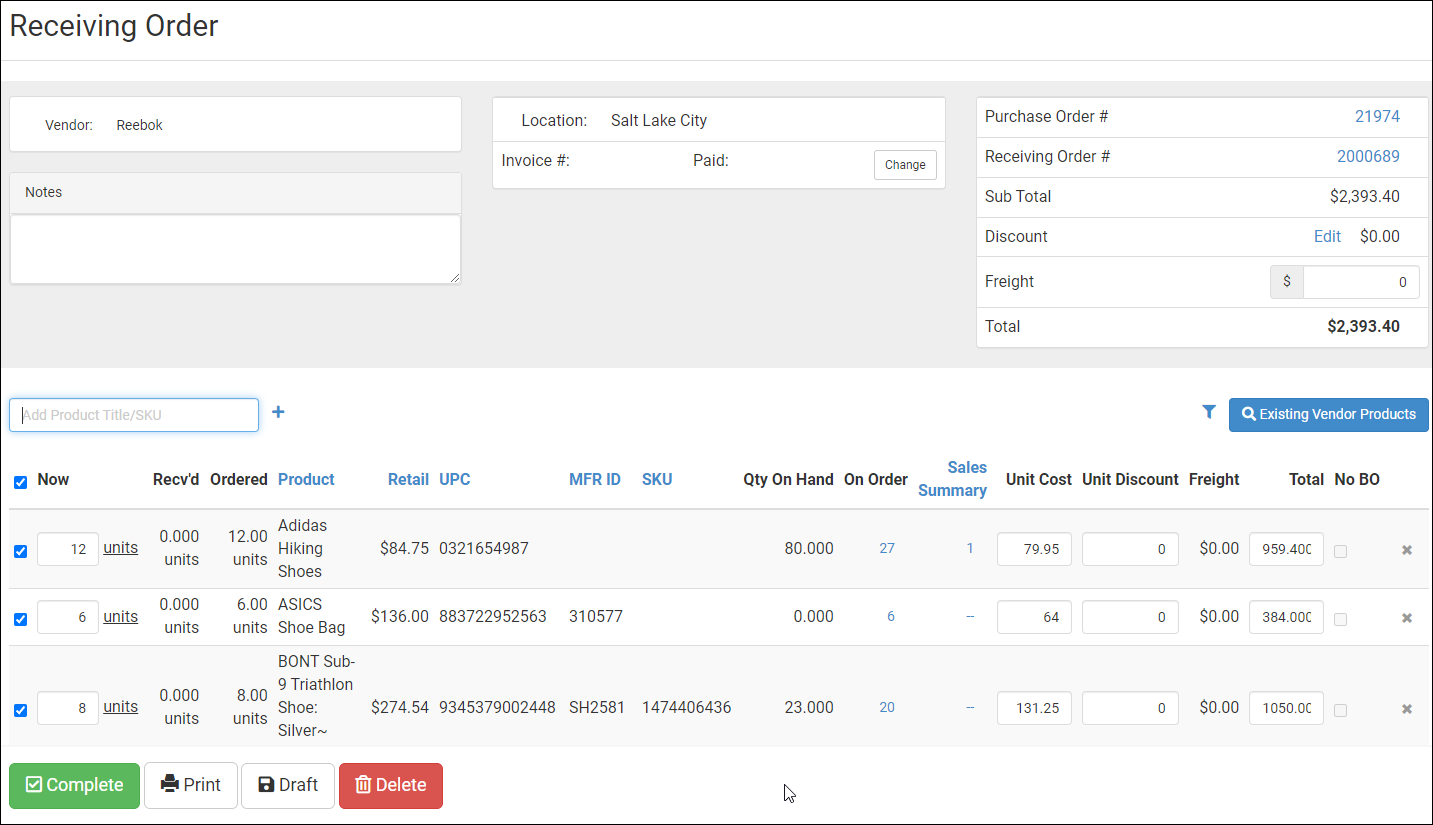Edit unit cost 64 field
The height and width of the screenshot is (825, 1433).
[x=1034, y=617]
